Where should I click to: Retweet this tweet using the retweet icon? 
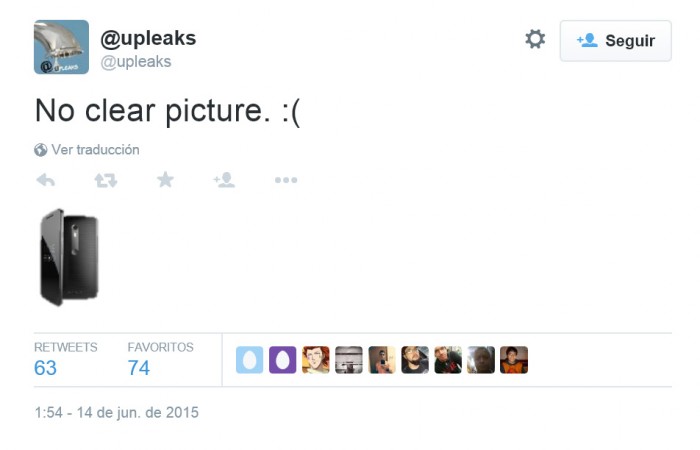pyautogui.click(x=106, y=180)
